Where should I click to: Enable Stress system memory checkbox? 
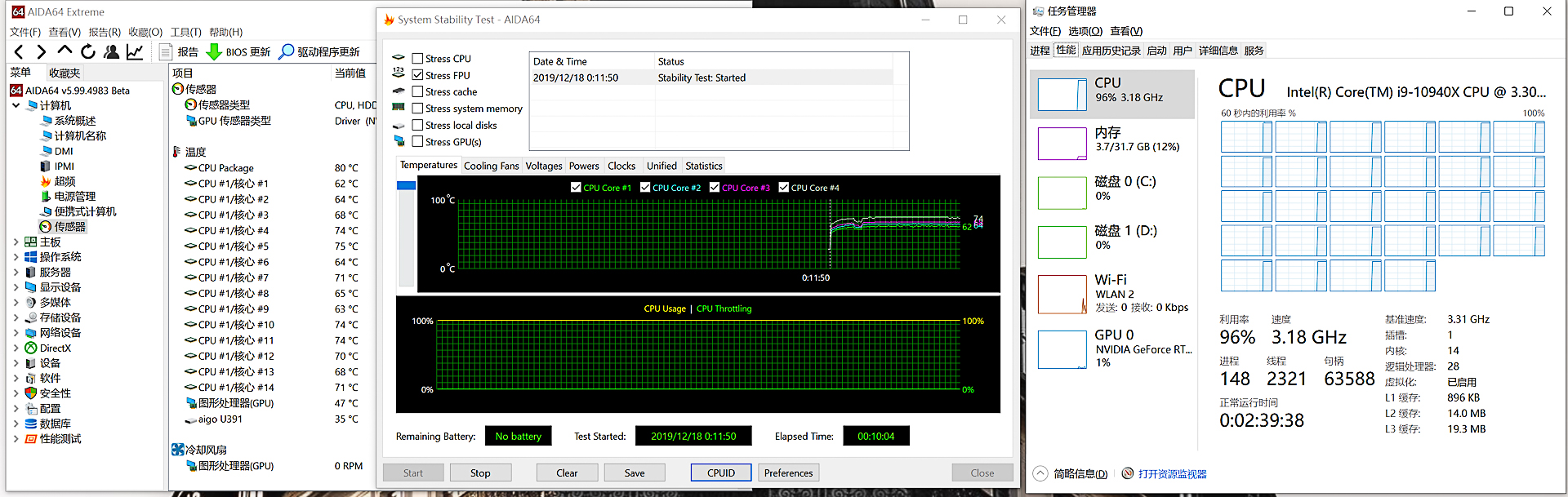(x=417, y=109)
